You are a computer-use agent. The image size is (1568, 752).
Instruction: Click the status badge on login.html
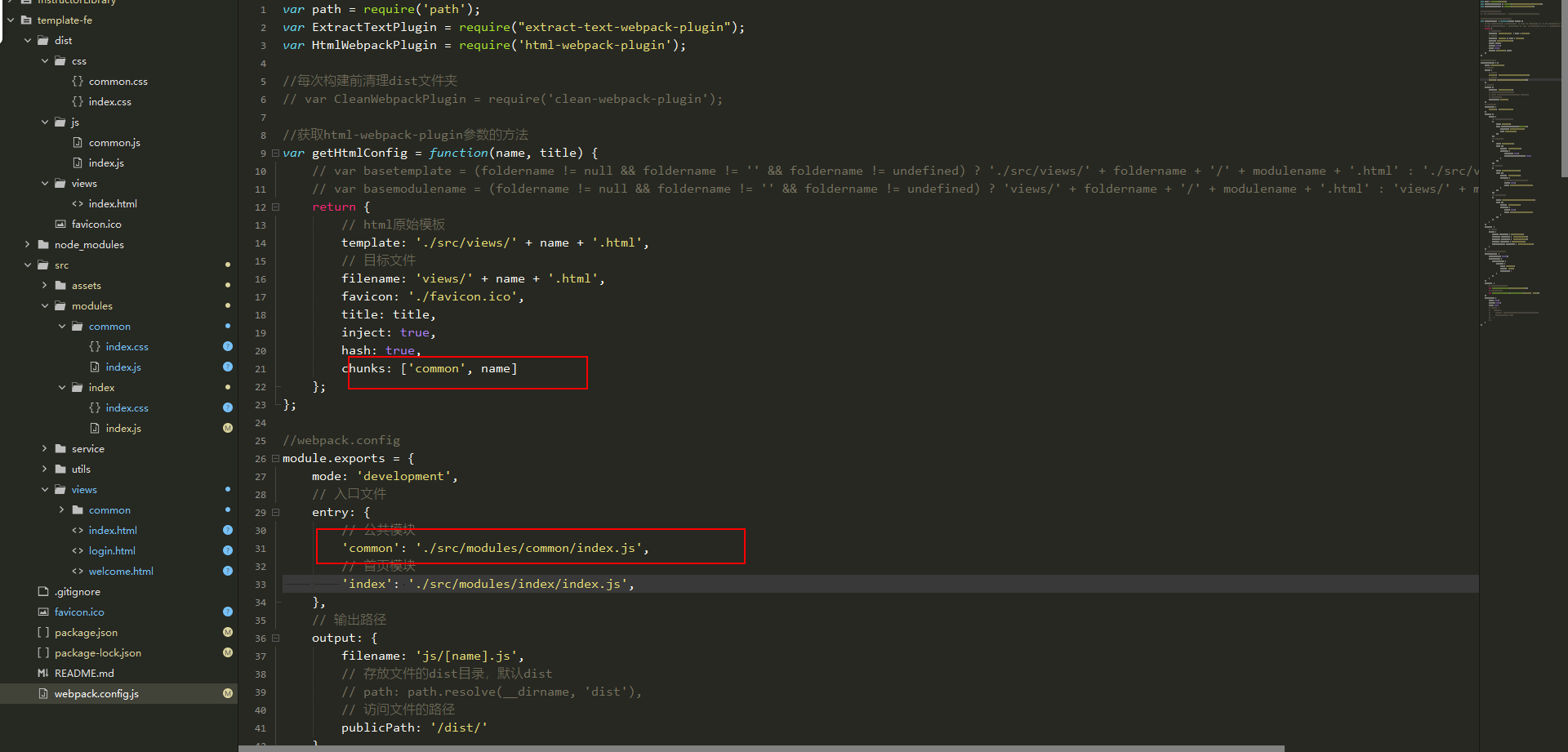tap(228, 550)
